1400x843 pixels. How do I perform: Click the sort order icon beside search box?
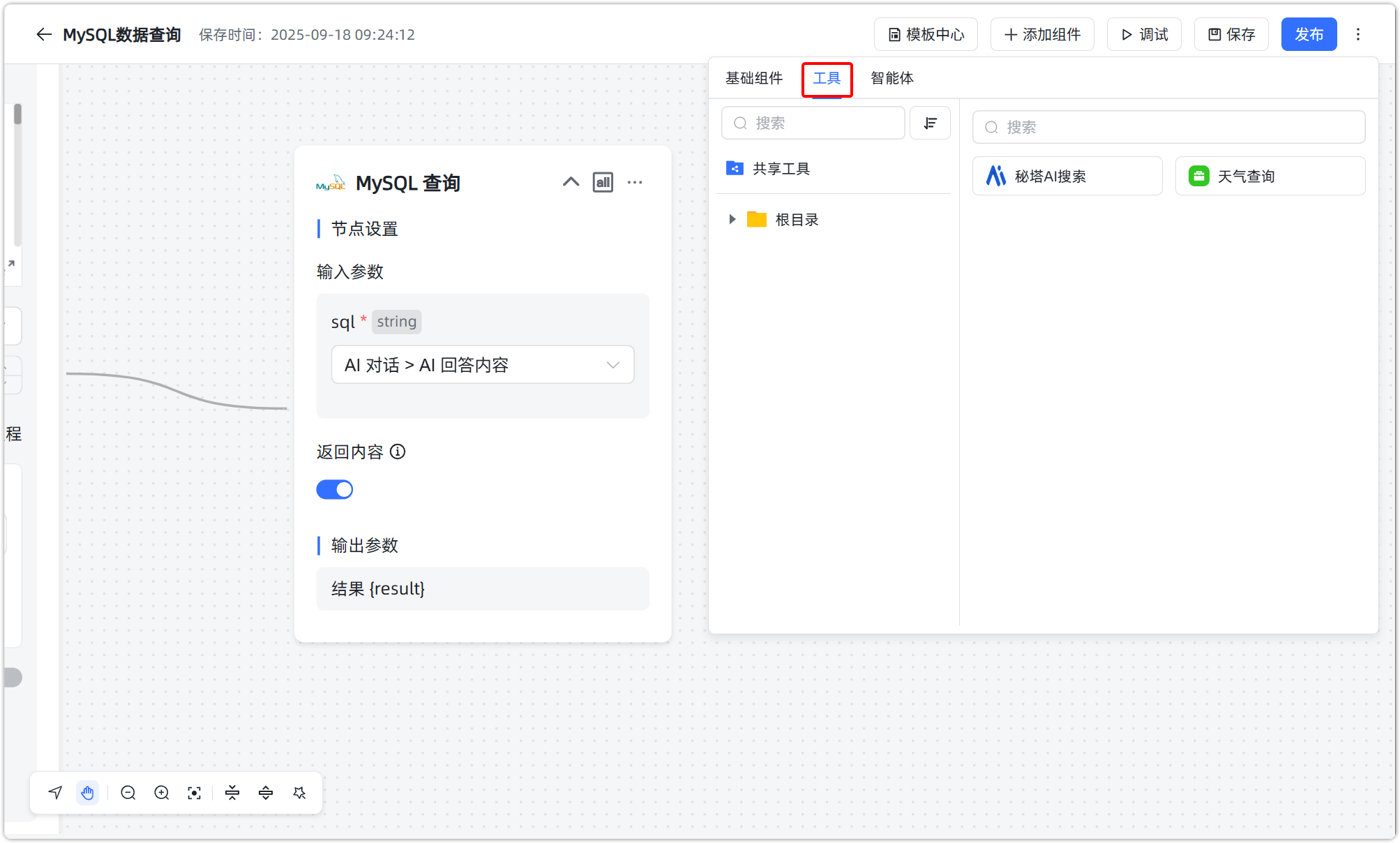[930, 123]
